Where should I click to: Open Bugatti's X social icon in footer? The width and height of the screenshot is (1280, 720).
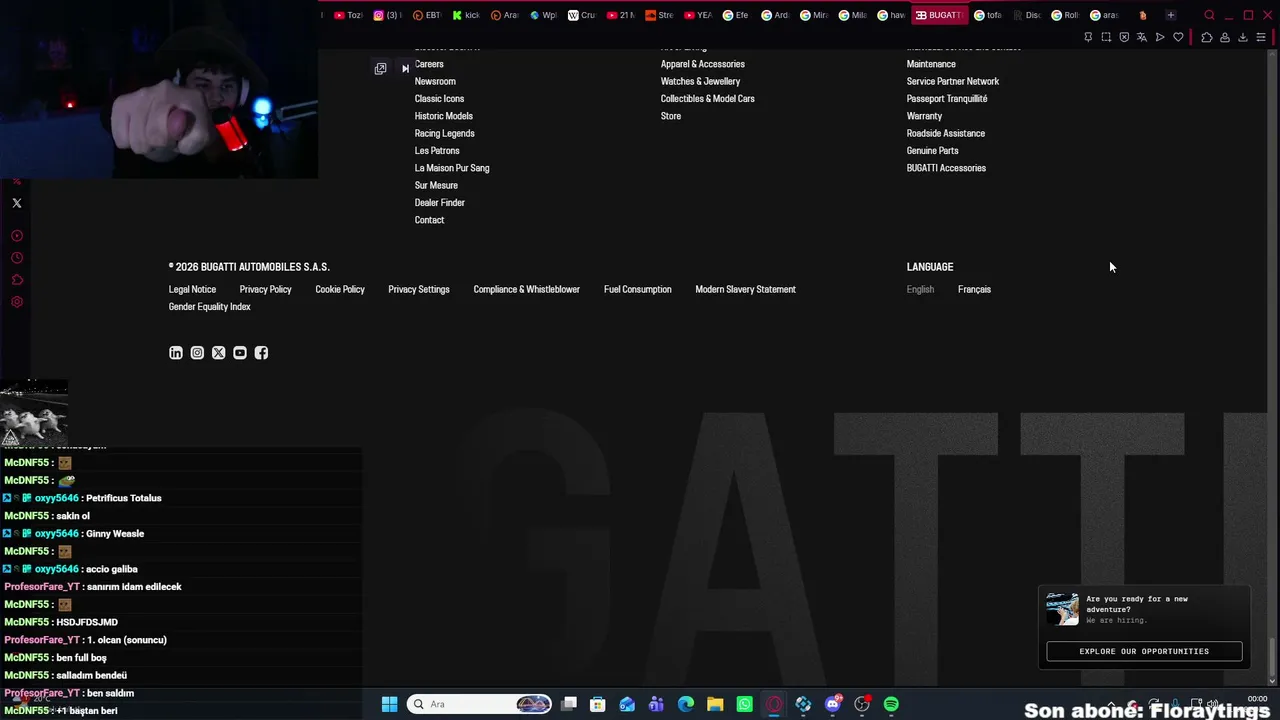tap(219, 353)
